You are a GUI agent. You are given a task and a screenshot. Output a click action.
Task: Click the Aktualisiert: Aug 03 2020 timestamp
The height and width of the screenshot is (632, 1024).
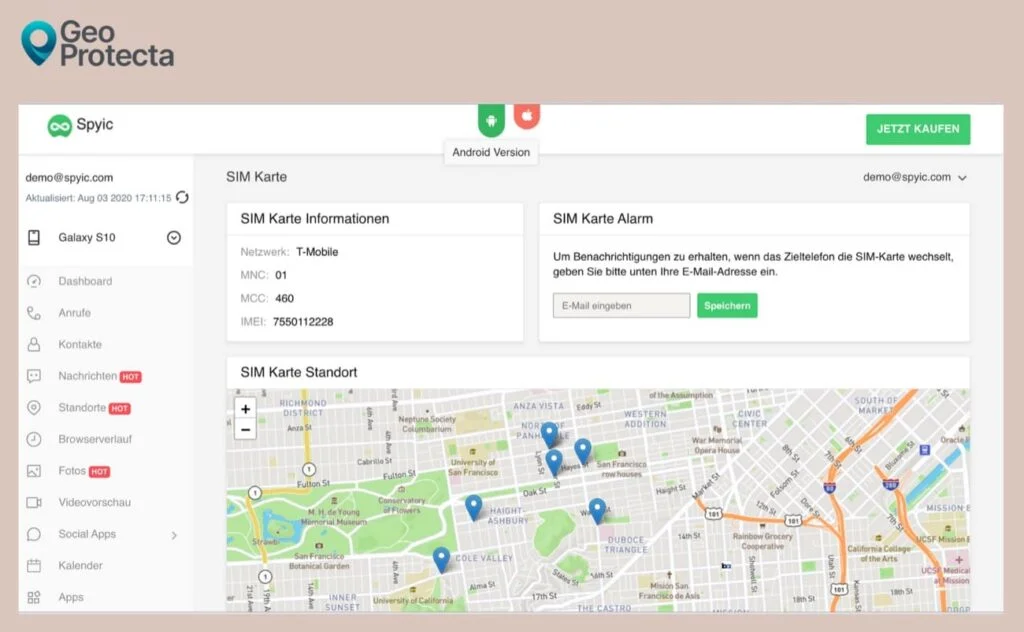[x=98, y=198]
